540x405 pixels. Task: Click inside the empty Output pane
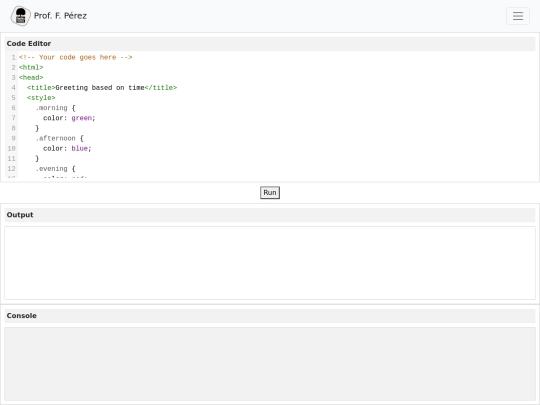coord(270,263)
